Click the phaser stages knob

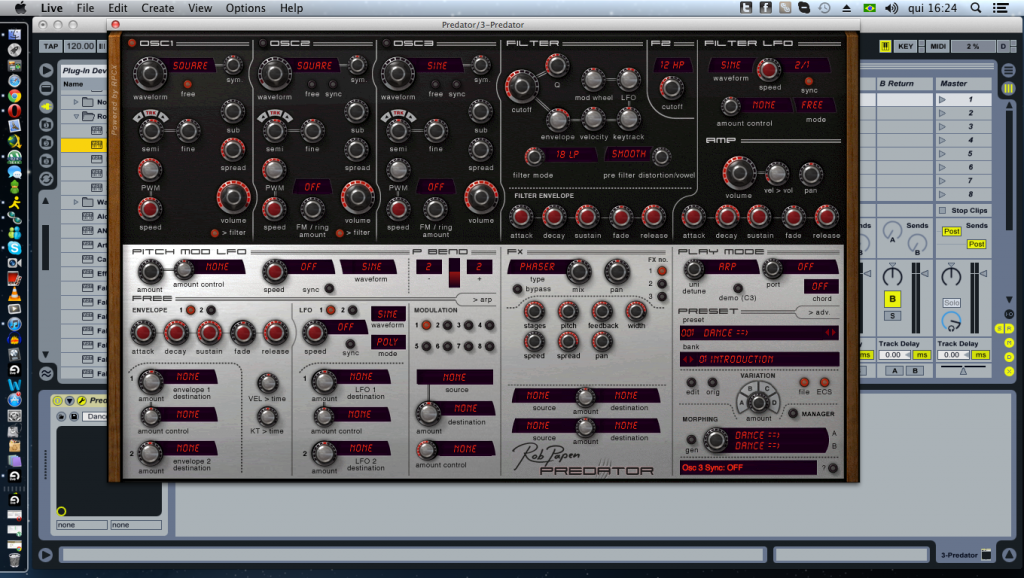point(534,312)
